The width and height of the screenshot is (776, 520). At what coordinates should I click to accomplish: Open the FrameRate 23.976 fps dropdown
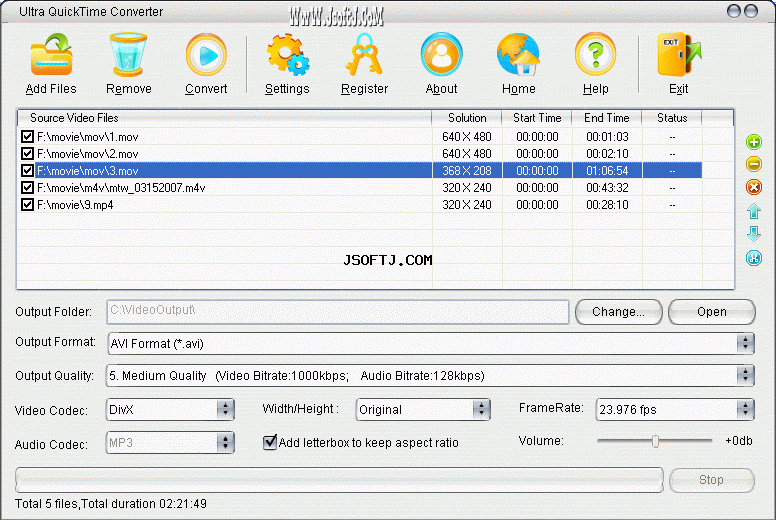(x=745, y=410)
